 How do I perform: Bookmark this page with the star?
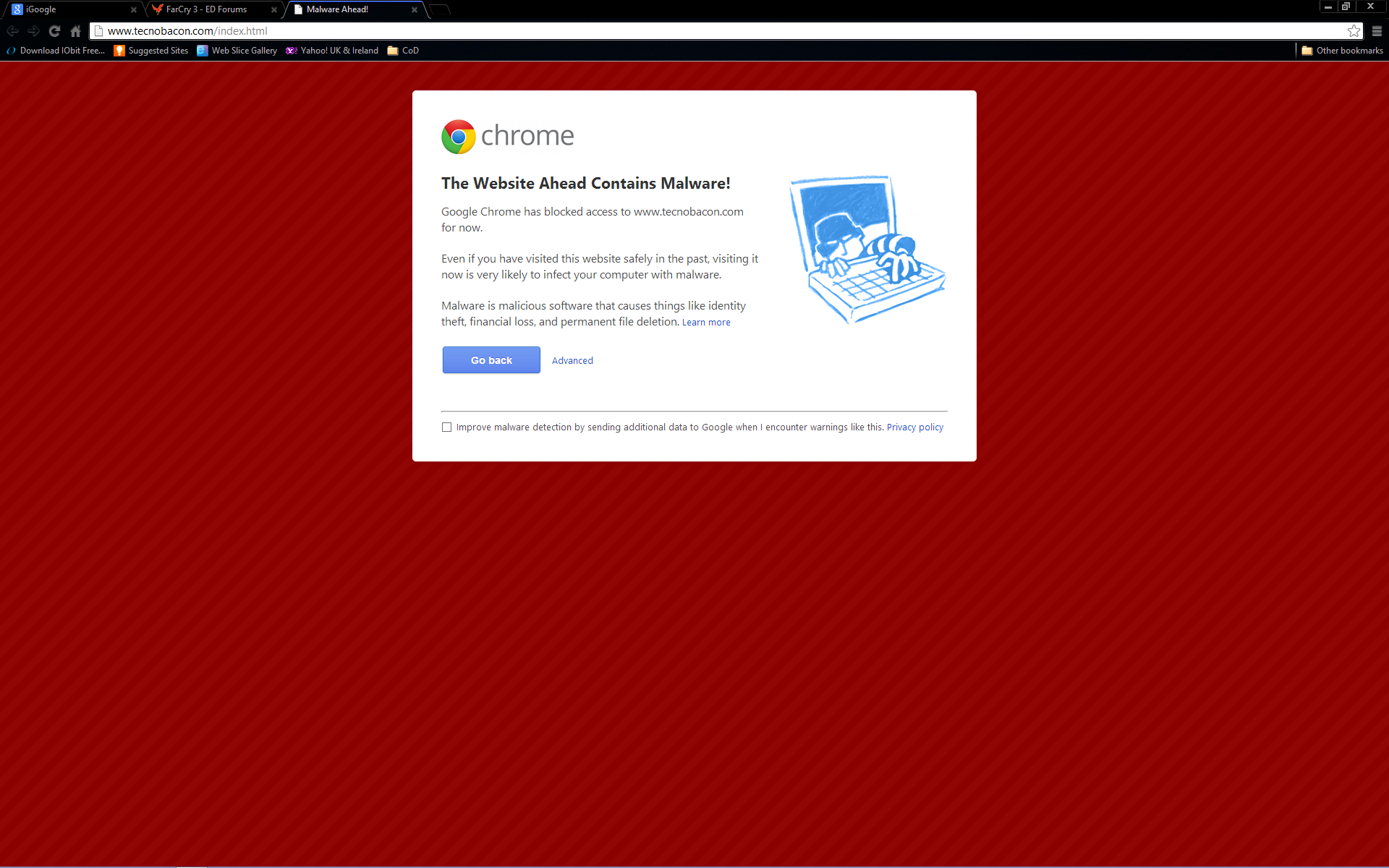(1354, 31)
